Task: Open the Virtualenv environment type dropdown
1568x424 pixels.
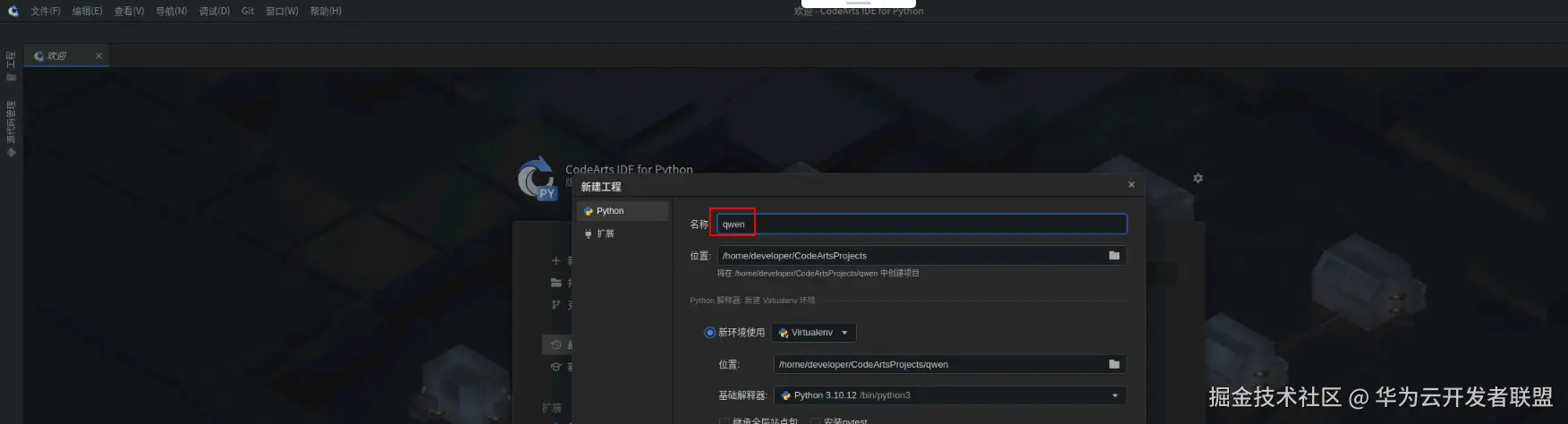Action: (814, 333)
